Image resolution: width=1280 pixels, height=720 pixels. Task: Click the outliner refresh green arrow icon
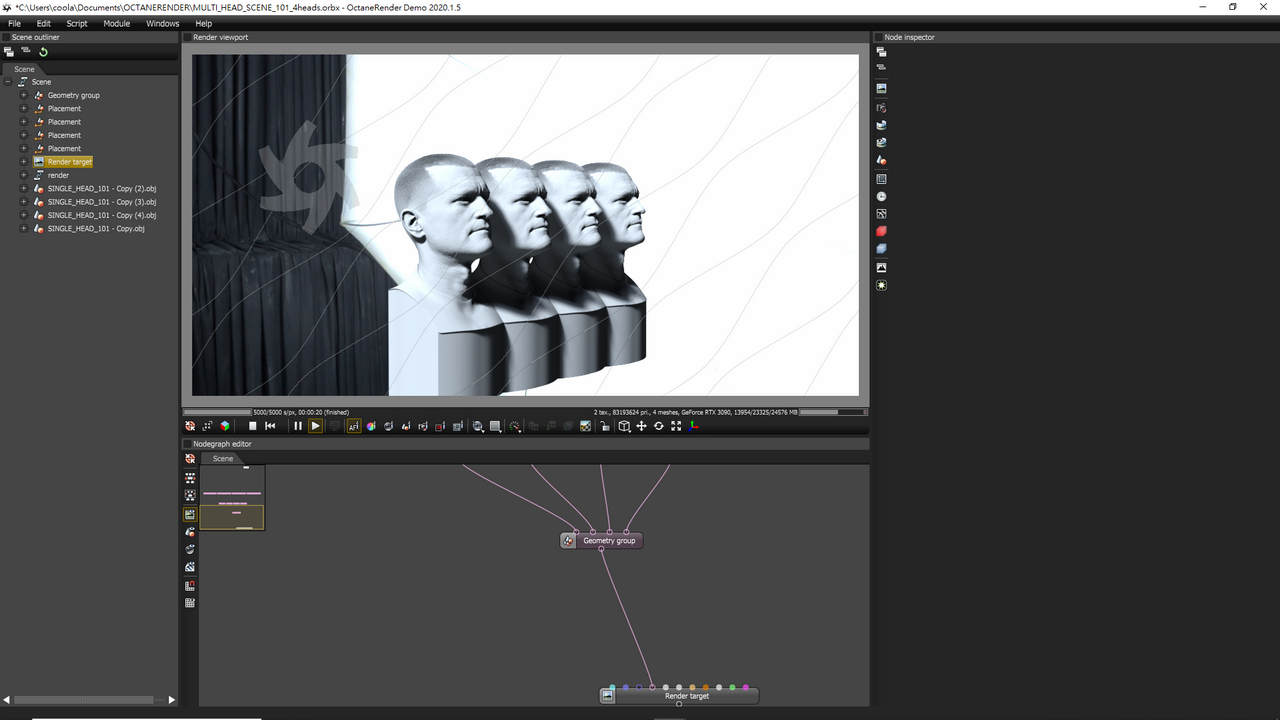pos(43,52)
